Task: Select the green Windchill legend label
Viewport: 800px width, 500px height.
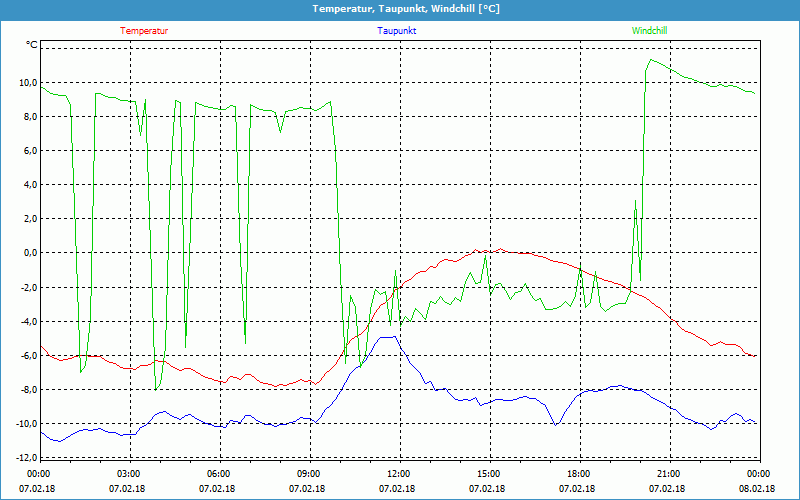Action: tap(649, 30)
